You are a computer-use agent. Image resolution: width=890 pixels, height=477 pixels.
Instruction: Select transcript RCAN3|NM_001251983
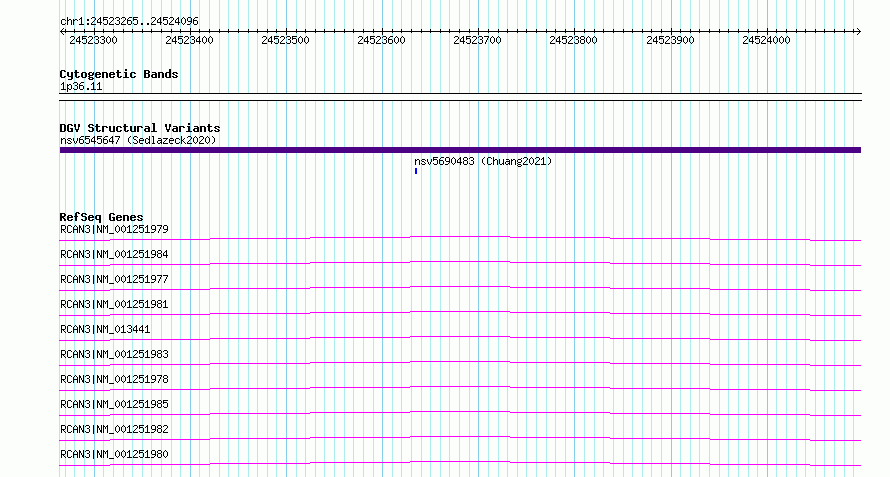[114, 354]
